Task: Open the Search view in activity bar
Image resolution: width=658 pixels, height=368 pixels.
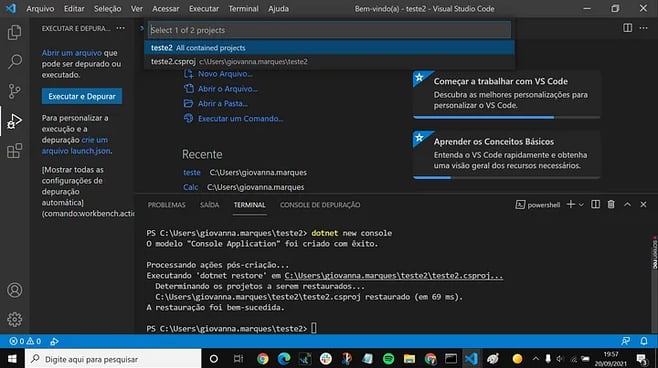Action: click(14, 62)
